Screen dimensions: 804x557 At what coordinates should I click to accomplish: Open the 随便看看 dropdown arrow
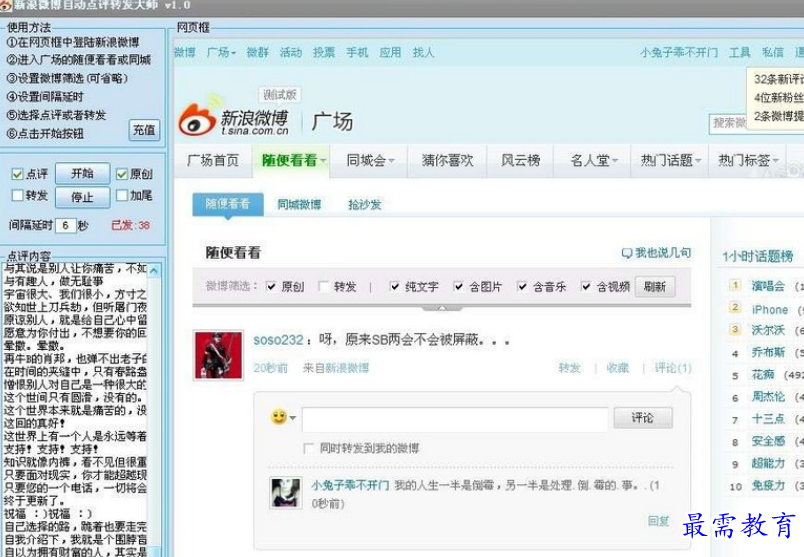pyautogui.click(x=324, y=161)
